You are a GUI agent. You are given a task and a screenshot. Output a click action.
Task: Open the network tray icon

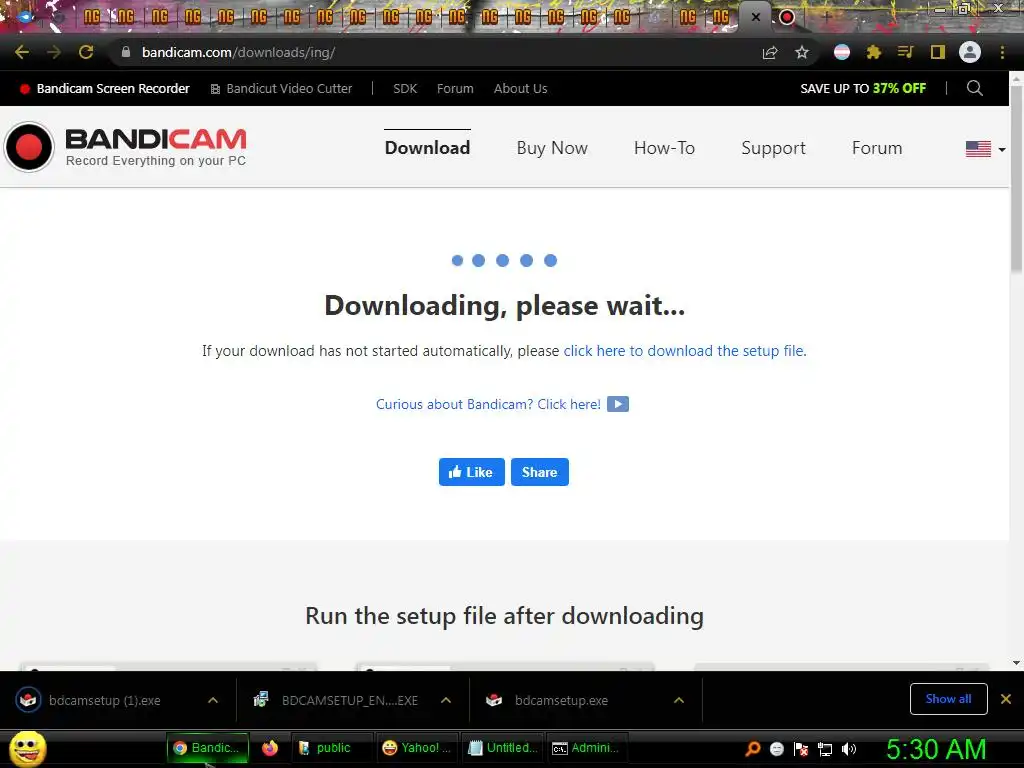click(825, 749)
